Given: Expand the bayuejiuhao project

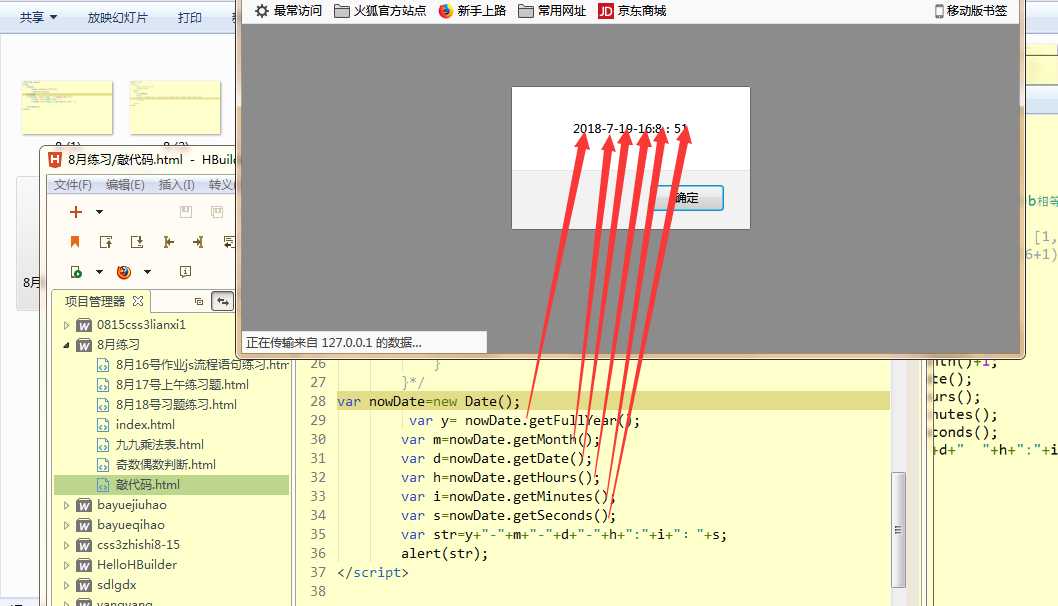Looking at the screenshot, I should pos(66,505).
